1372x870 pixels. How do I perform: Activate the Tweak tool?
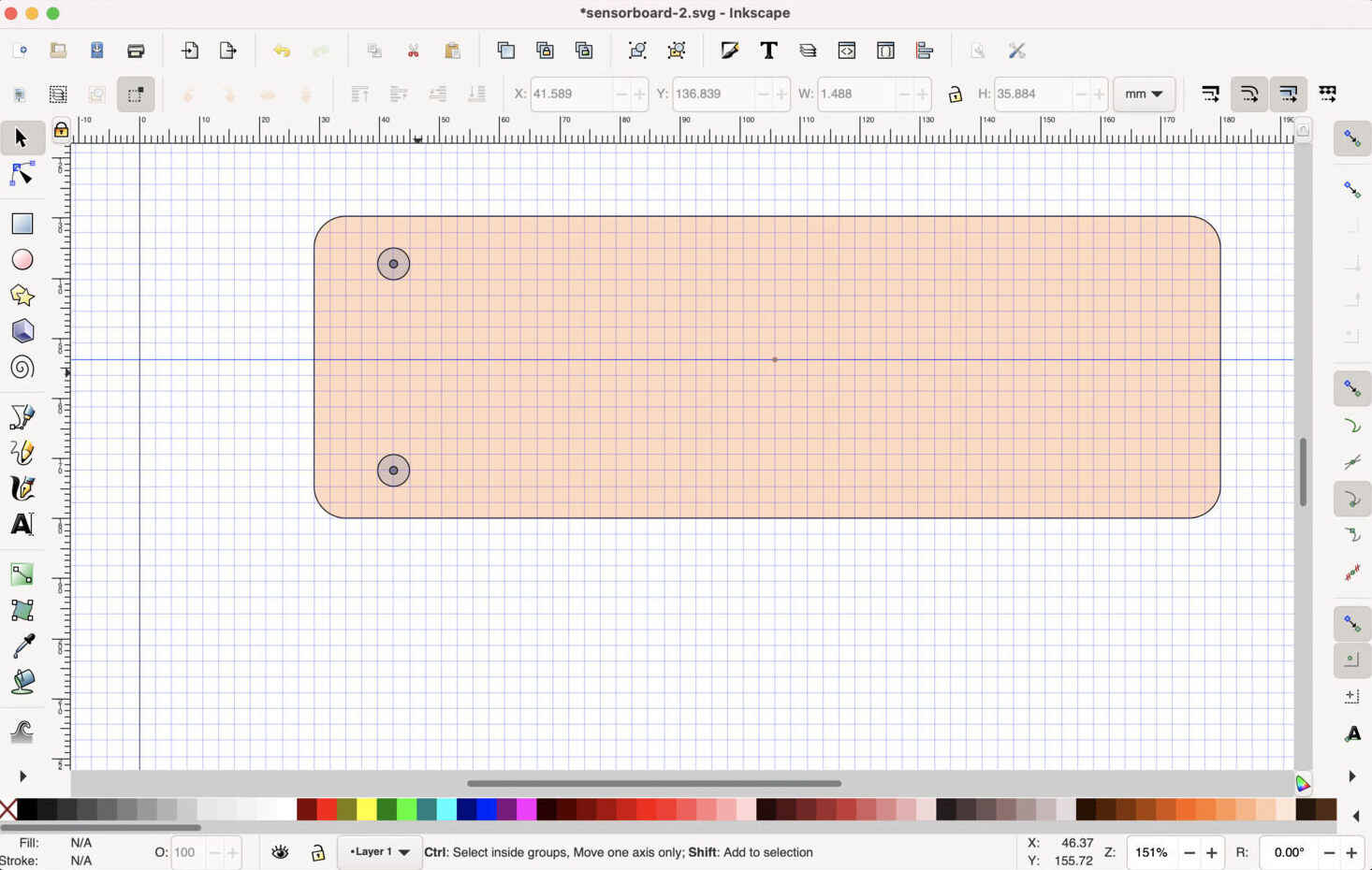(22, 731)
